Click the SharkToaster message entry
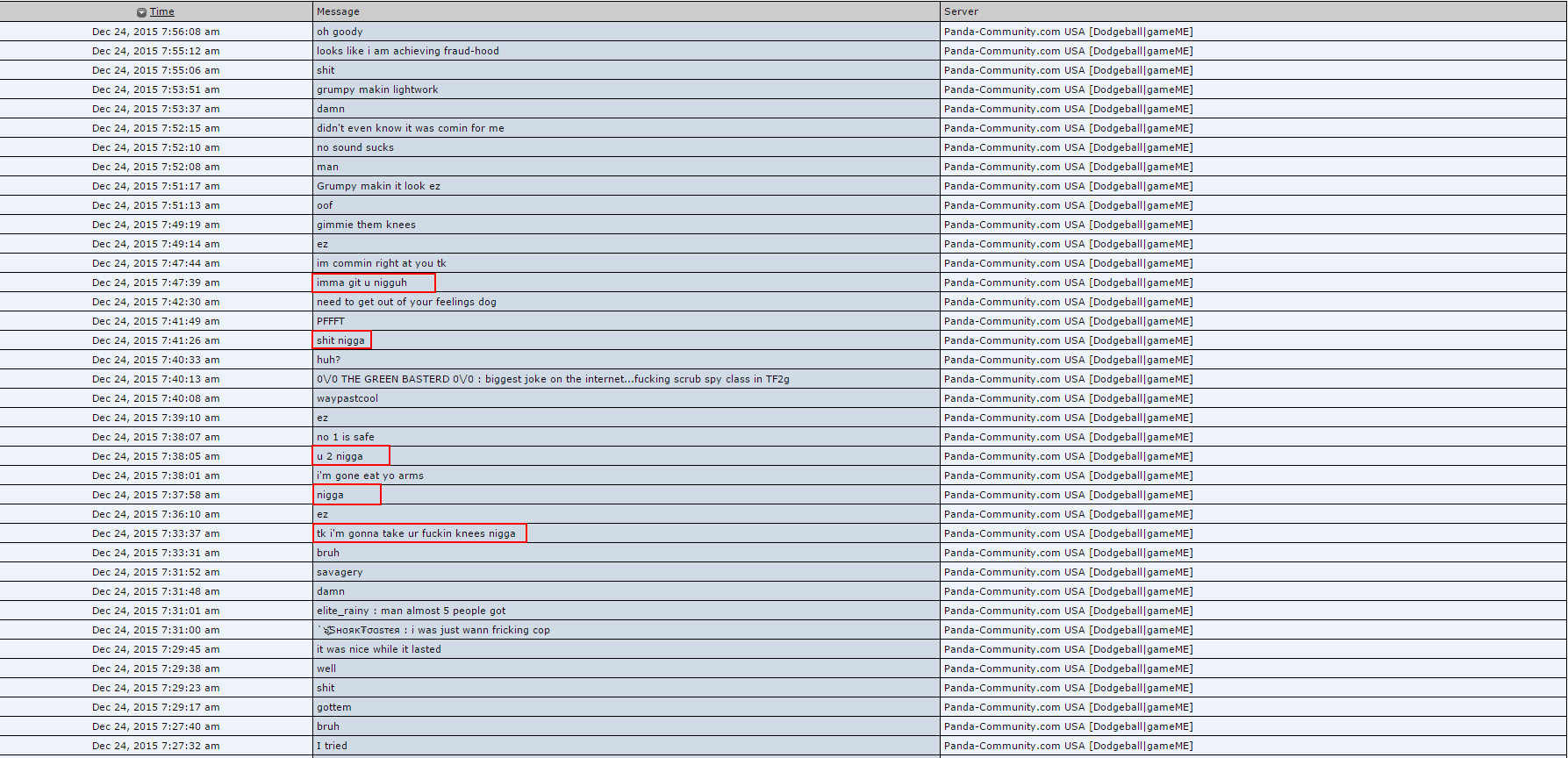Image resolution: width=1568 pixels, height=758 pixels. coord(433,630)
